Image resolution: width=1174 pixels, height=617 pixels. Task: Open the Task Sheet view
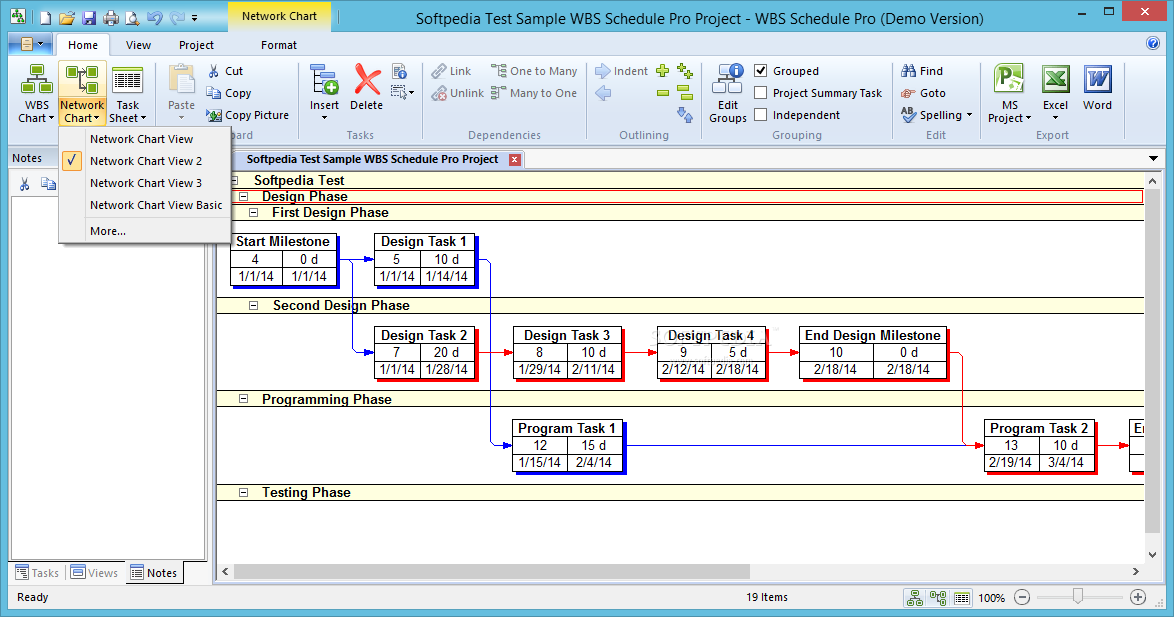coord(127,94)
